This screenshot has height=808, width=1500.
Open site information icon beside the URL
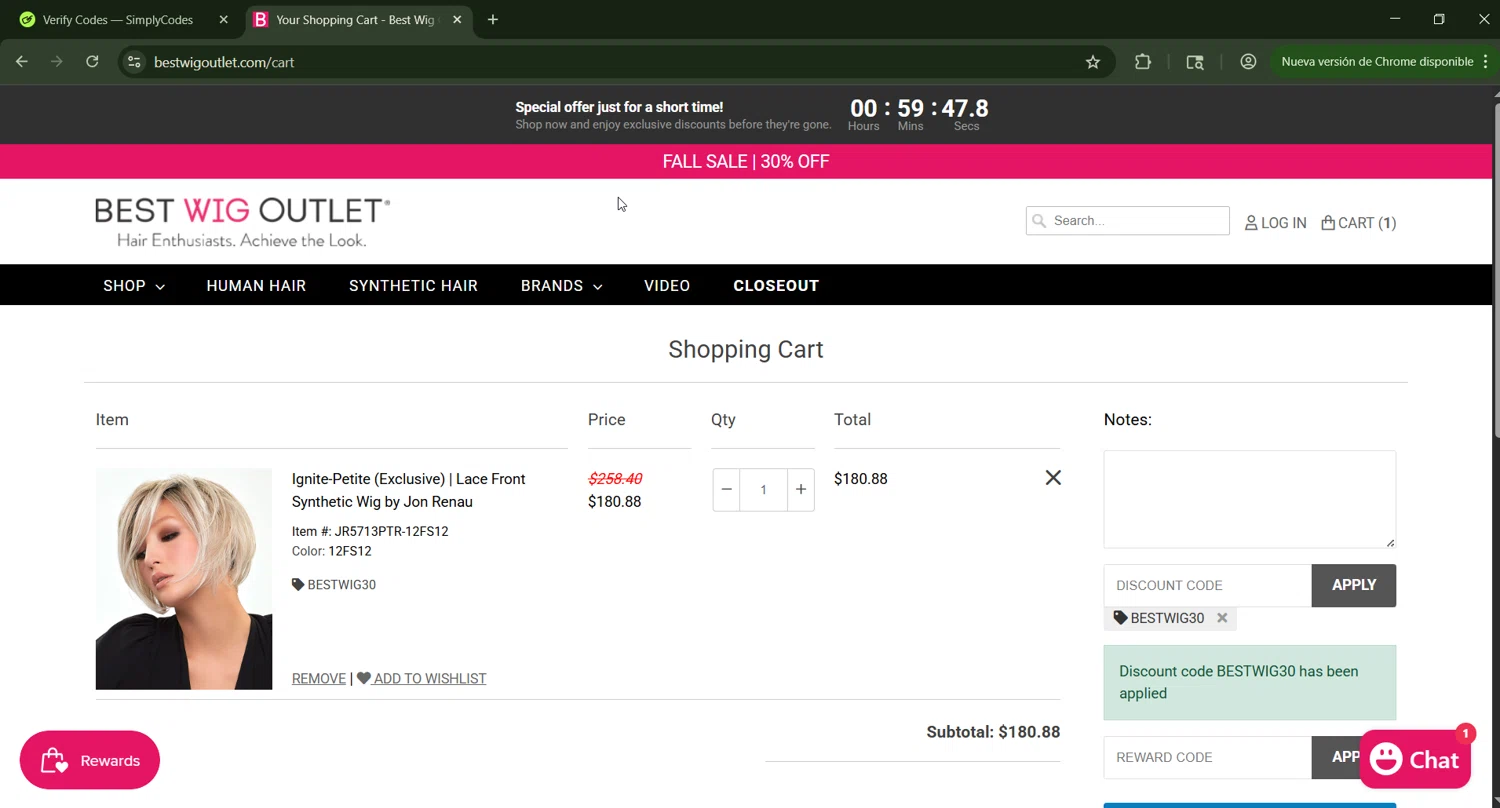tap(134, 62)
